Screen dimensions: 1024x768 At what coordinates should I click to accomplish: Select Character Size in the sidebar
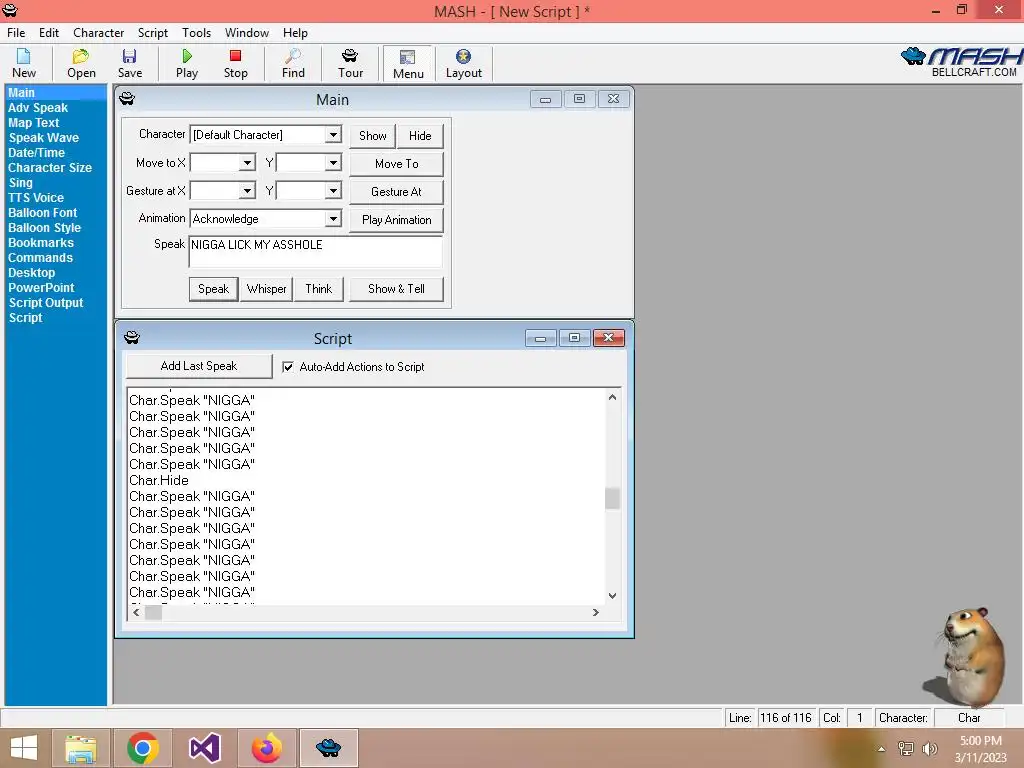[50, 168]
